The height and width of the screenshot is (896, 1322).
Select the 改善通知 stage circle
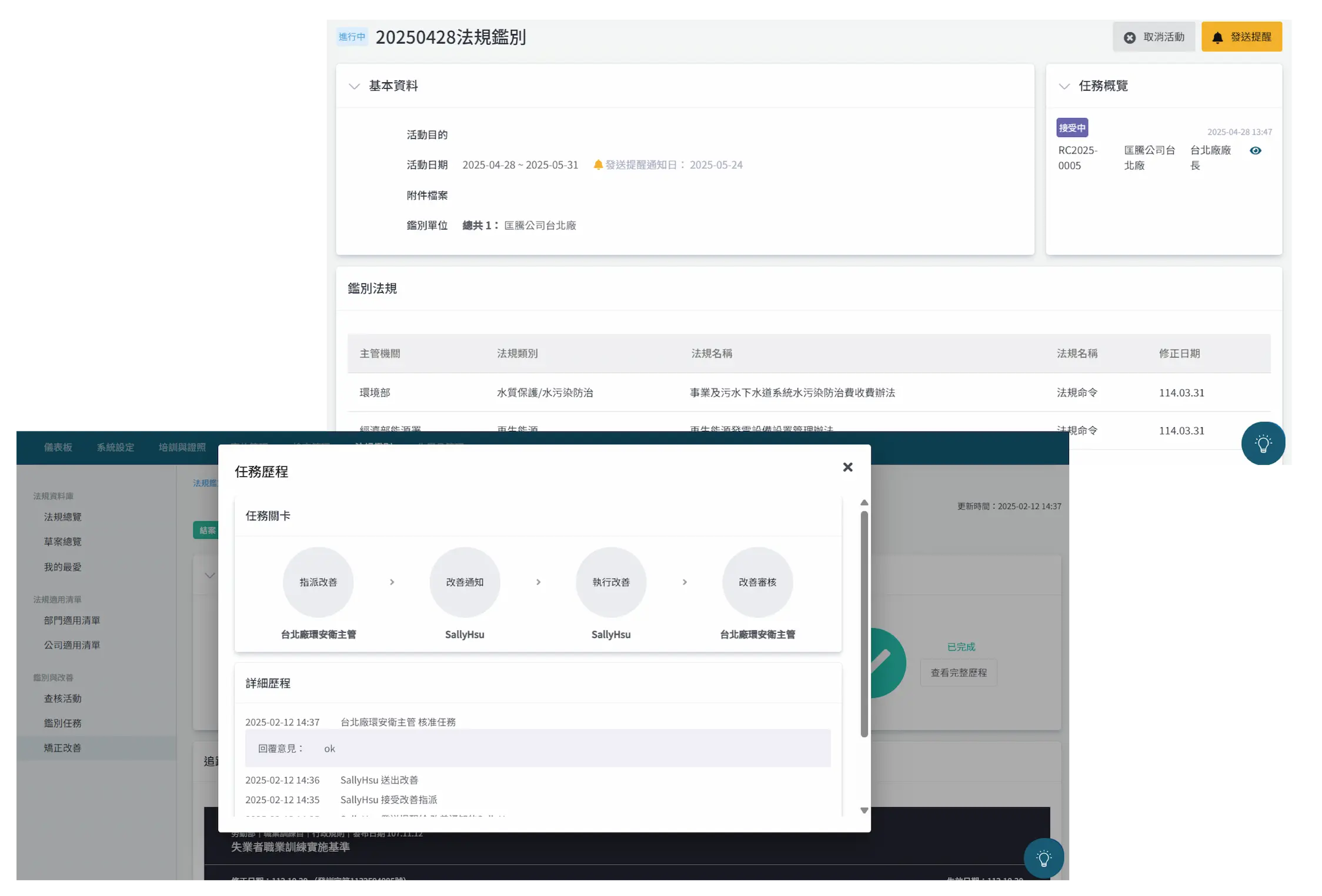465,582
